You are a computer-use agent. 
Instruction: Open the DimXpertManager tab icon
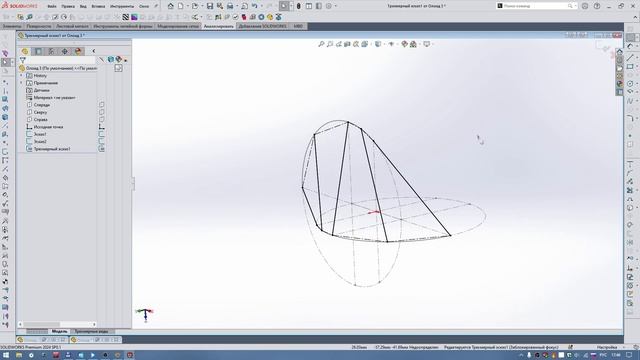(x=64, y=51)
